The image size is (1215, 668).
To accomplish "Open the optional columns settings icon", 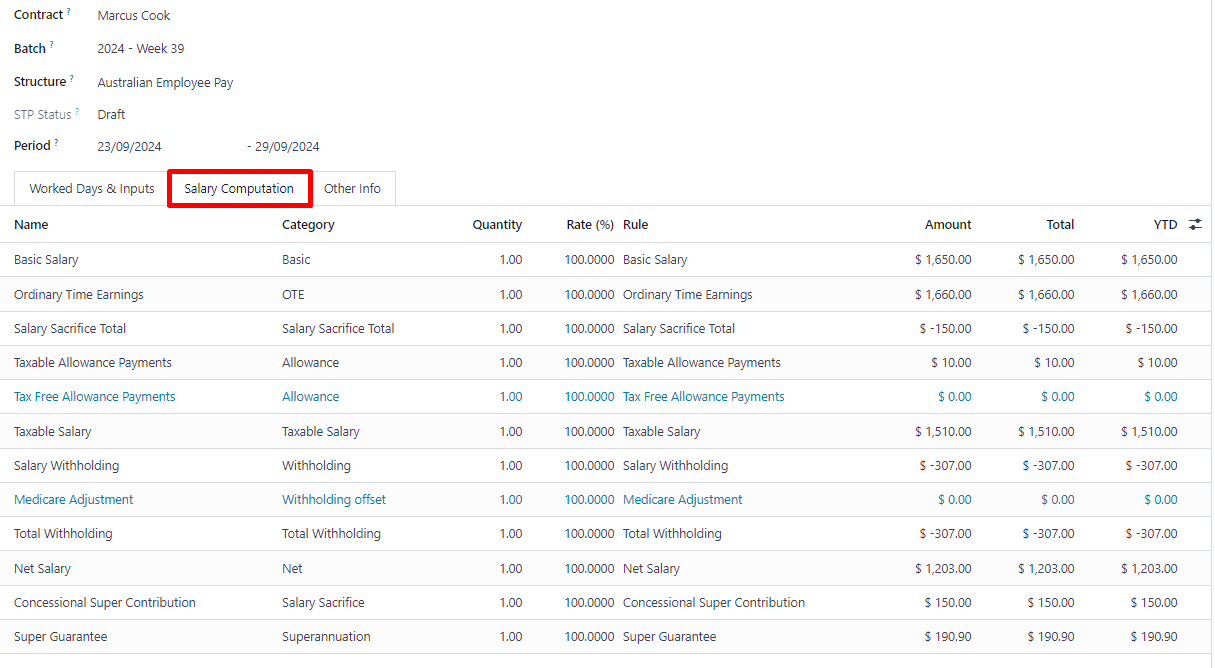I will 1195,225.
